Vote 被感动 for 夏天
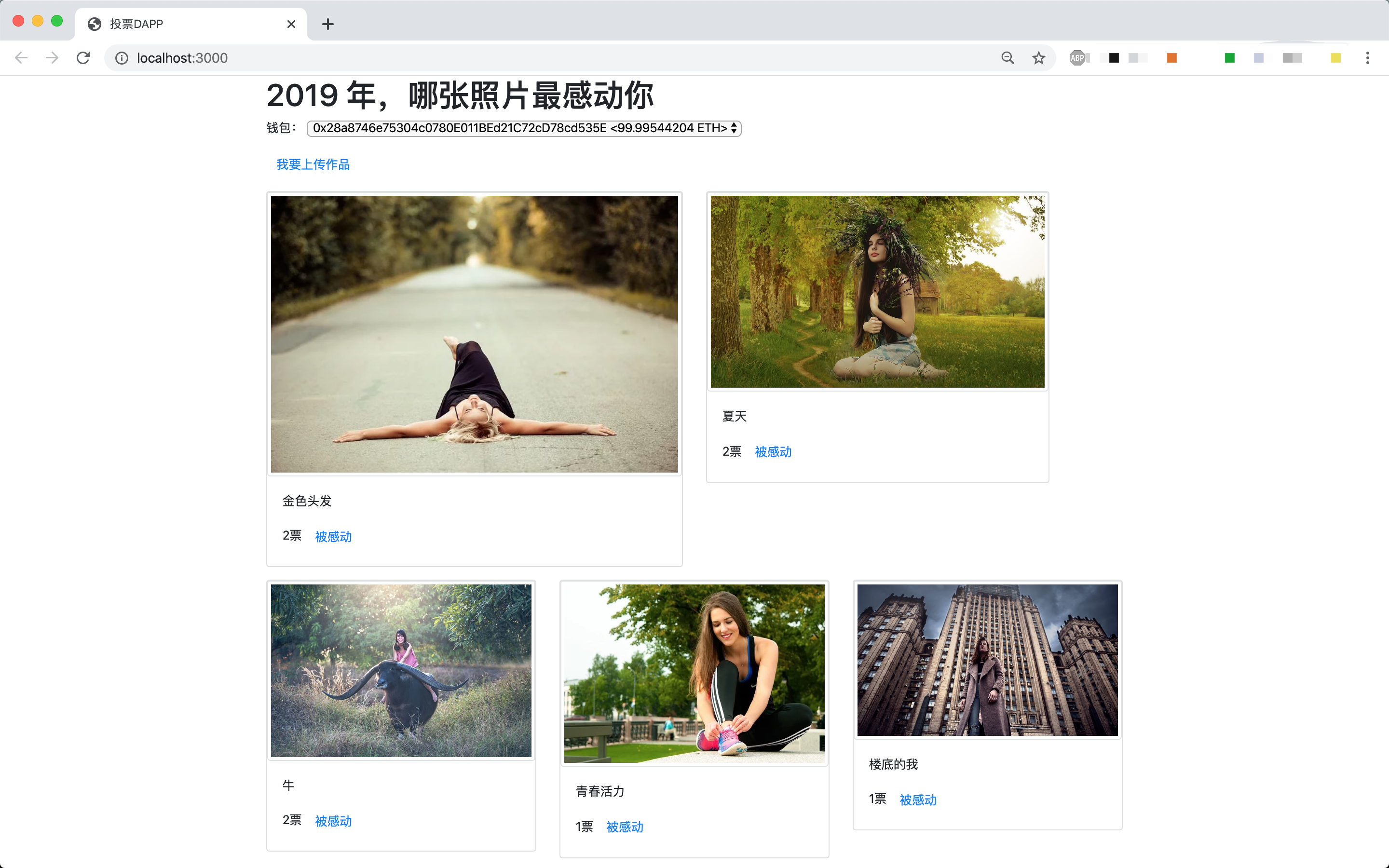 [x=773, y=452]
